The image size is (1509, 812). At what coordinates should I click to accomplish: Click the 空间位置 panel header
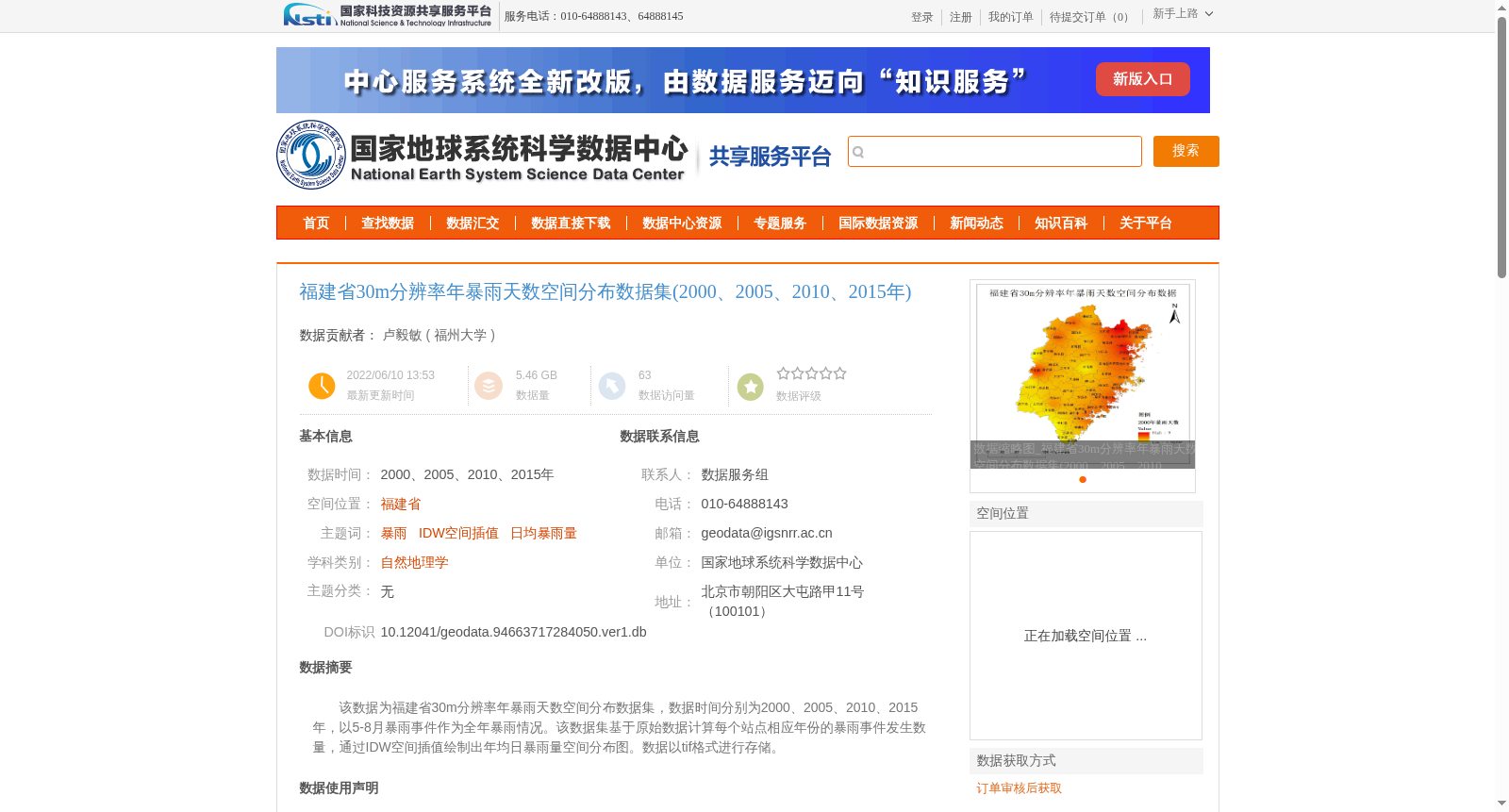(x=1086, y=513)
